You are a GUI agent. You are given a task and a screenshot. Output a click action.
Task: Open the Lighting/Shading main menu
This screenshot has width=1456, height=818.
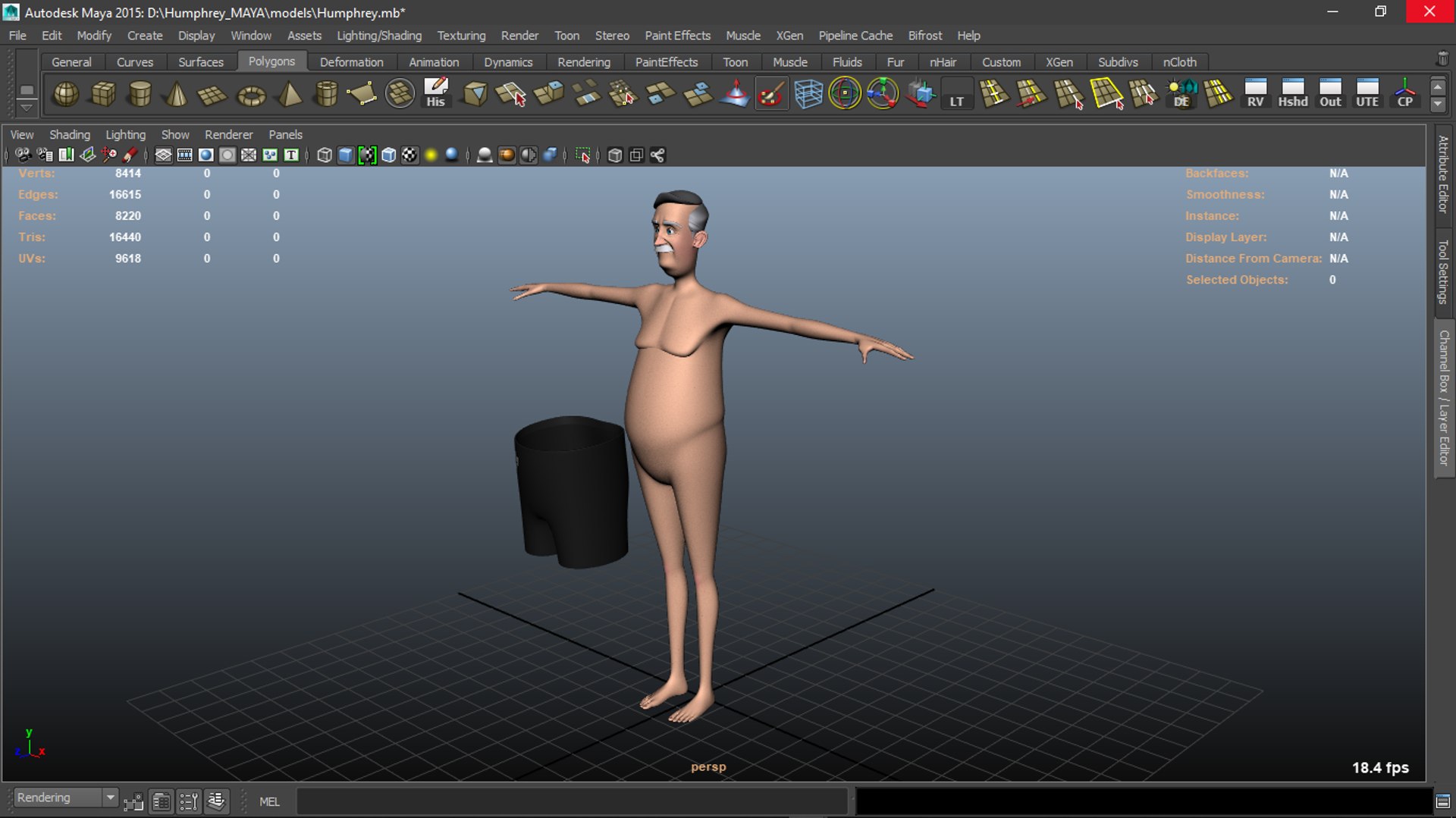pyautogui.click(x=379, y=36)
